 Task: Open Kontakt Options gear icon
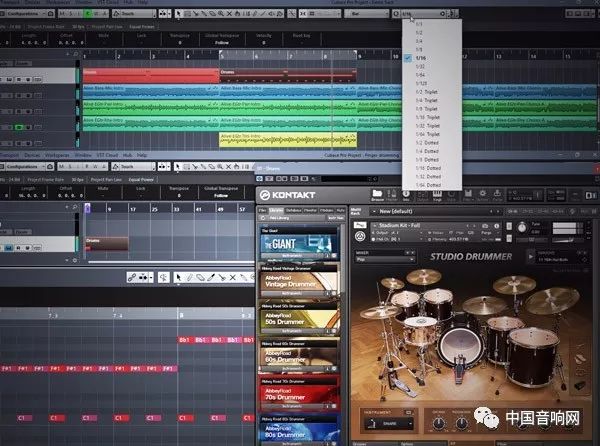pyautogui.click(x=483, y=195)
